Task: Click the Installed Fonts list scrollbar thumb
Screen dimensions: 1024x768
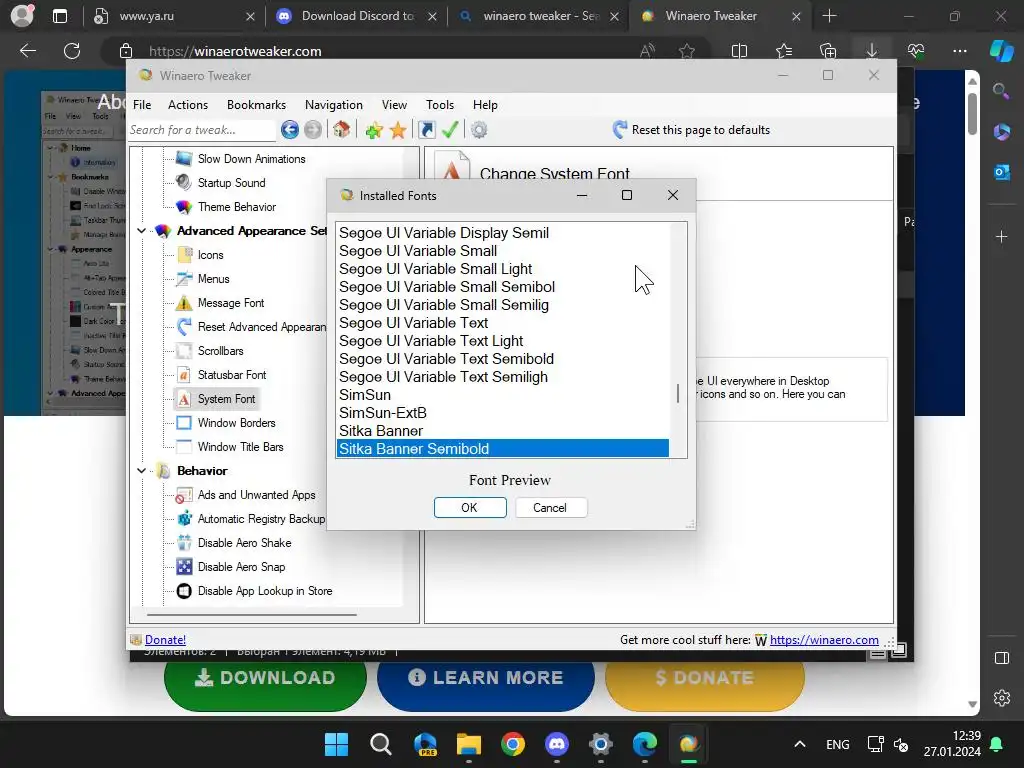Action: point(678,393)
